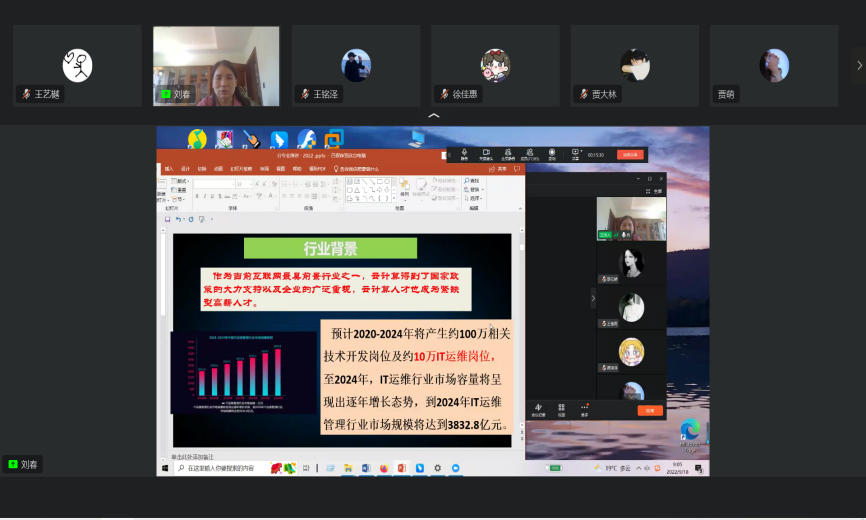
Task: Open the Windows Start menu icon
Action: click(x=165, y=468)
